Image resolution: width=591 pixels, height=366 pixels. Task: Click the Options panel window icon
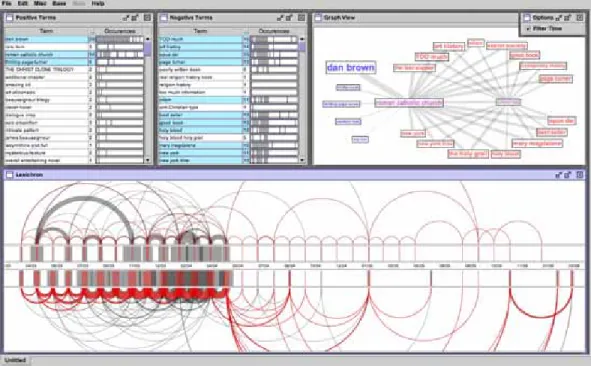(x=527, y=18)
